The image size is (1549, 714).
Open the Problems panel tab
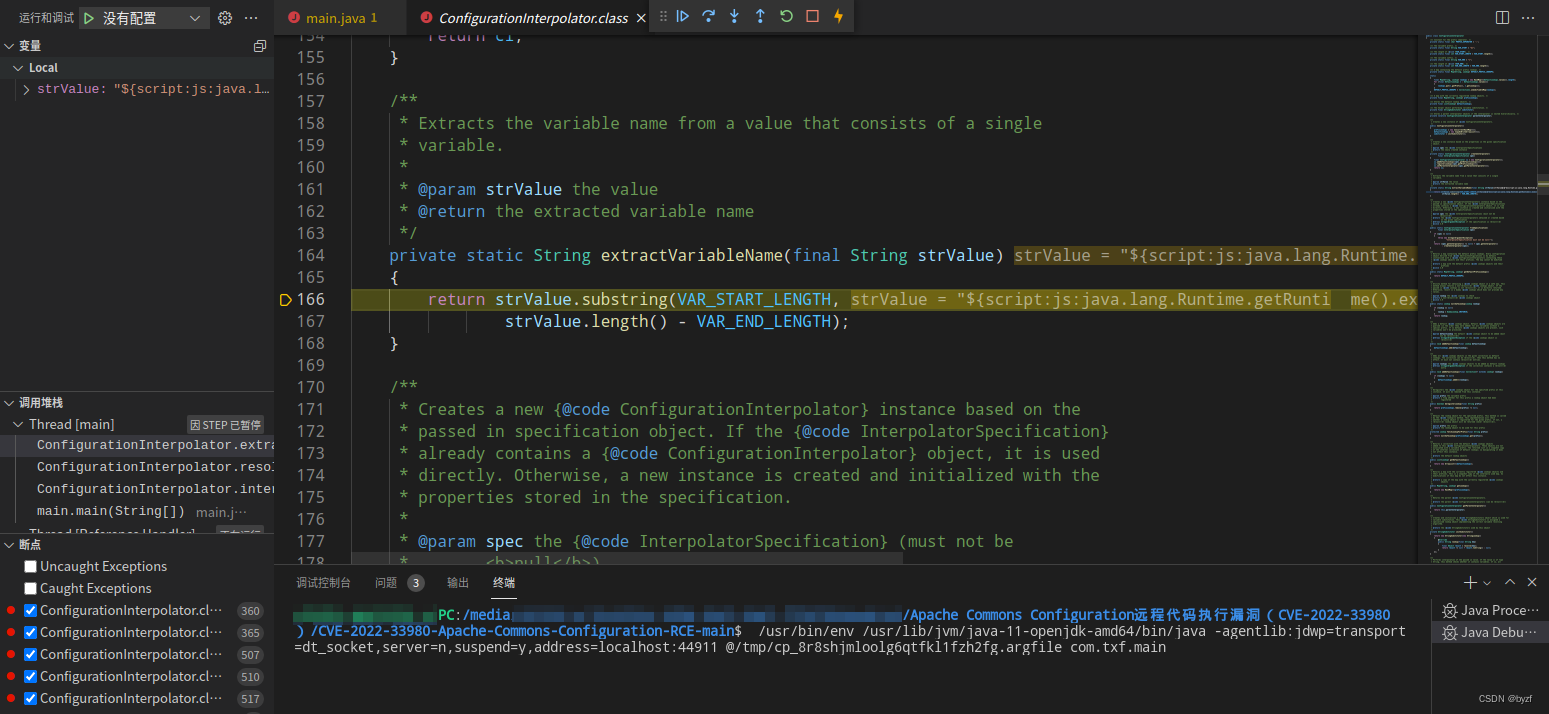[386, 582]
